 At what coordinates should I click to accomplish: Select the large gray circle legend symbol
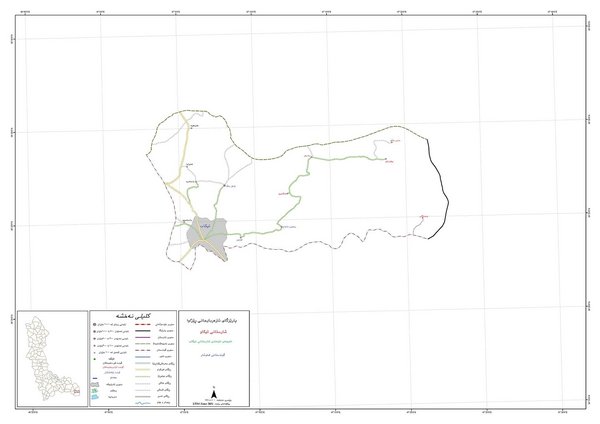point(95,325)
